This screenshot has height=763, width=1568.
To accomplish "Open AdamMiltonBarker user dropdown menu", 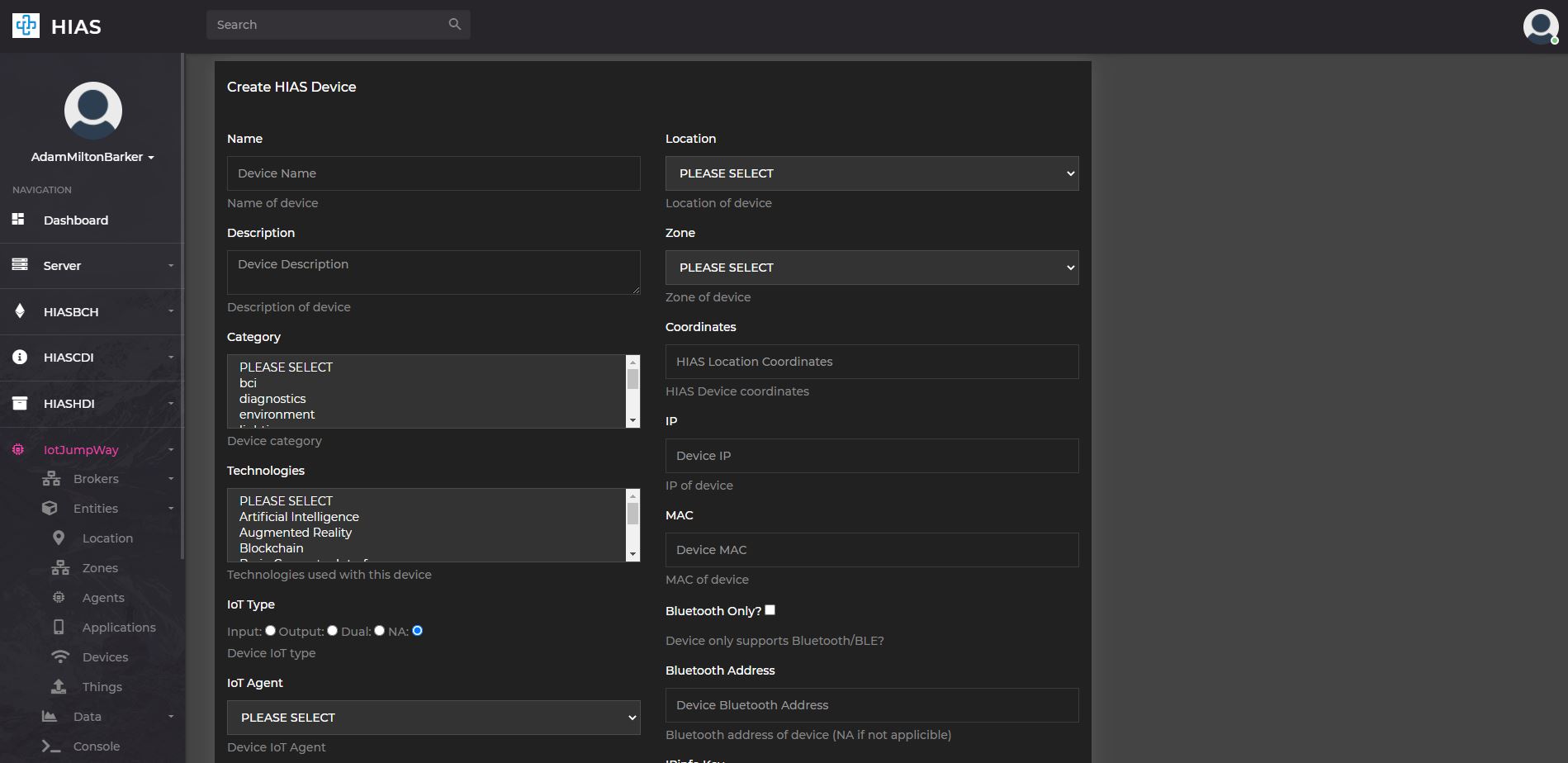I will 93,157.
